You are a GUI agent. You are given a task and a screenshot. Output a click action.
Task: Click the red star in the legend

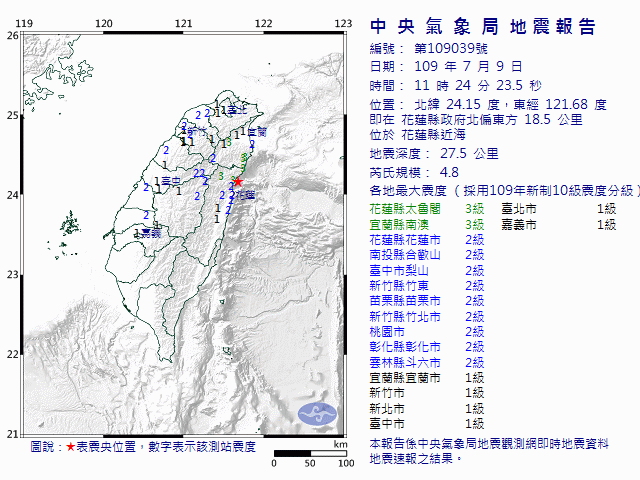coord(71,447)
